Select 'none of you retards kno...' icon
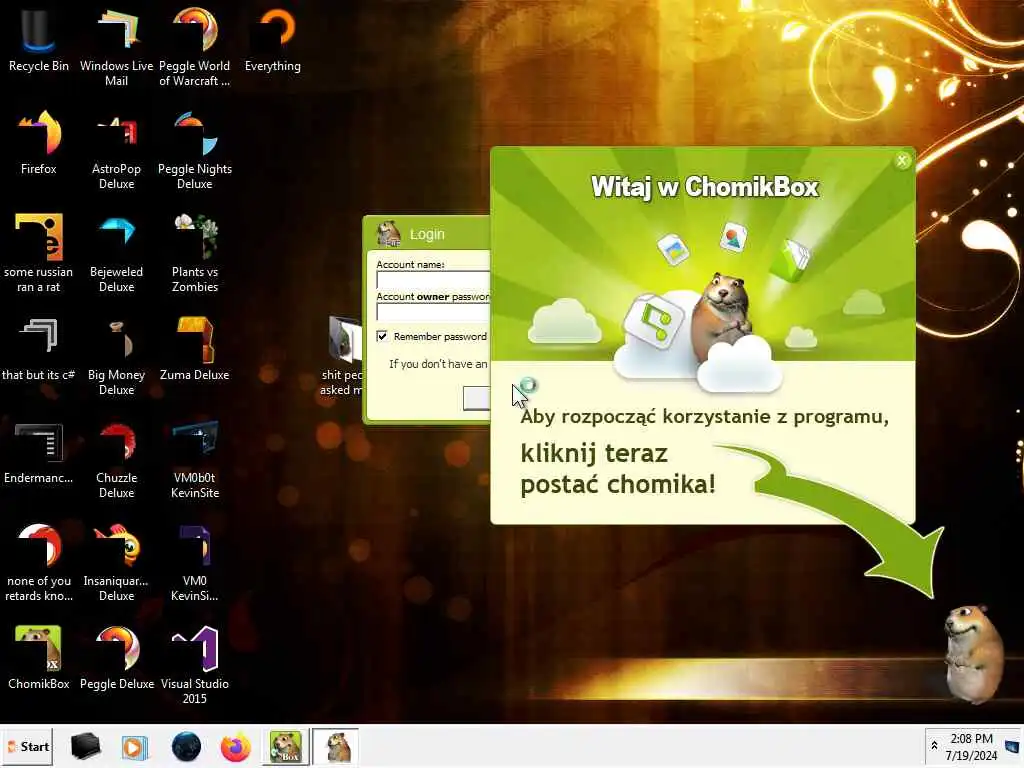 pos(39,562)
